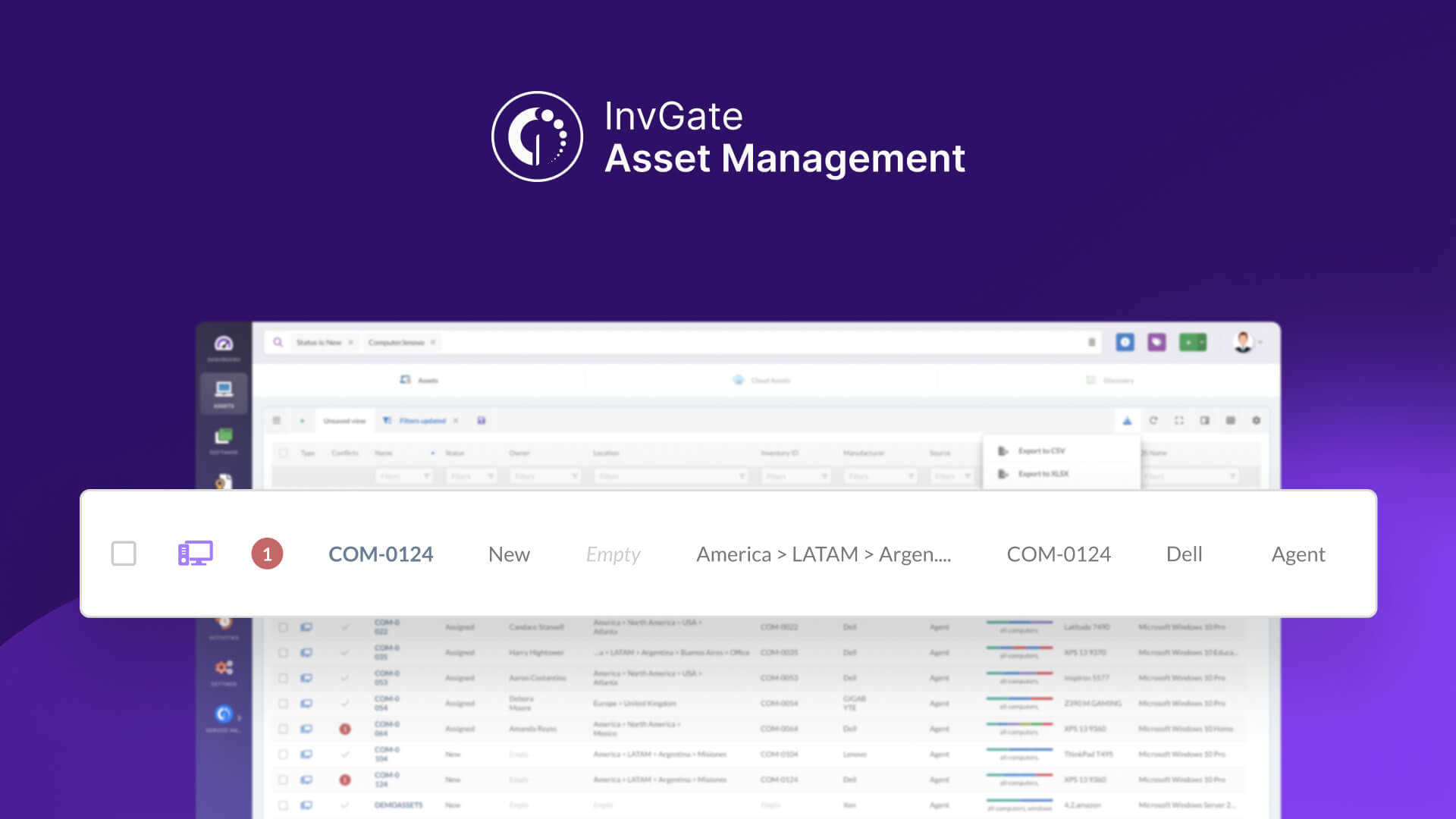The width and height of the screenshot is (1456, 819).
Task: Open the user avatar menu
Action: coord(1243,342)
